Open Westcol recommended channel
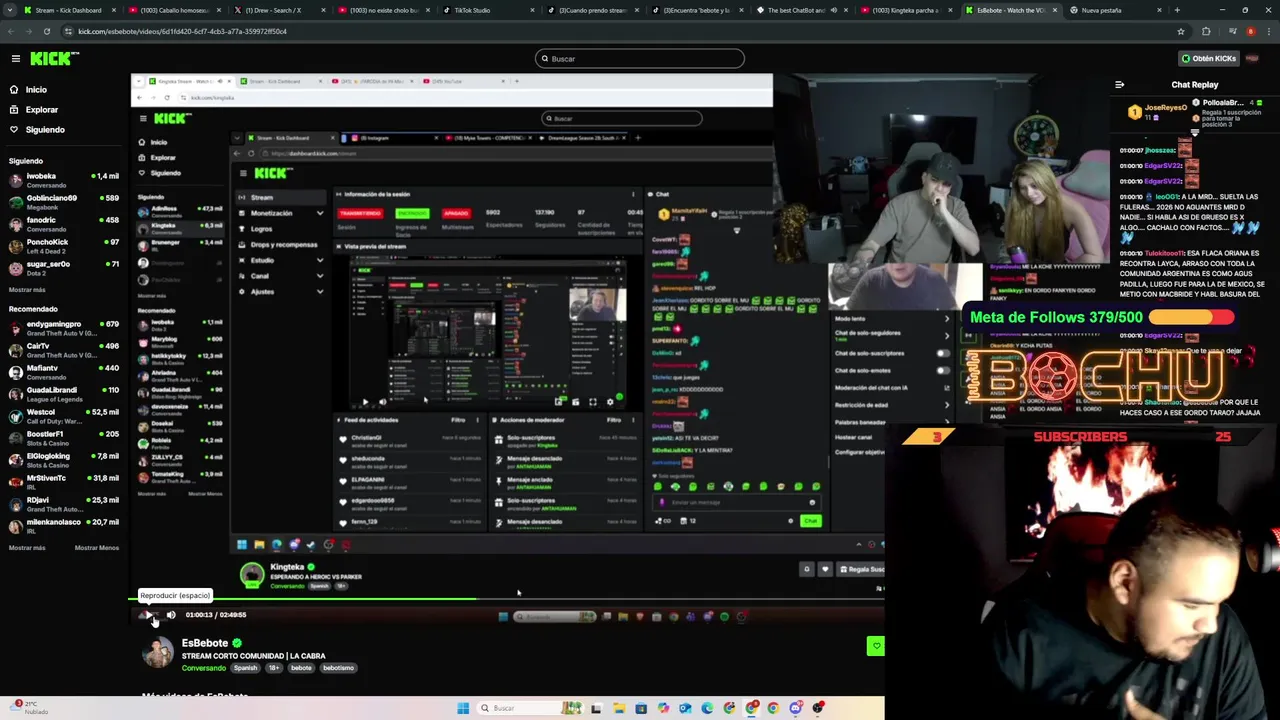Screen dimensions: 1280x720 (64, 416)
